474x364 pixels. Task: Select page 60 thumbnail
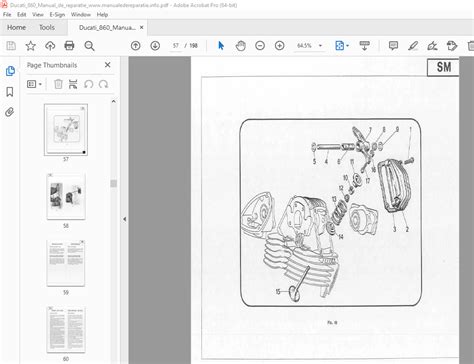(66, 330)
